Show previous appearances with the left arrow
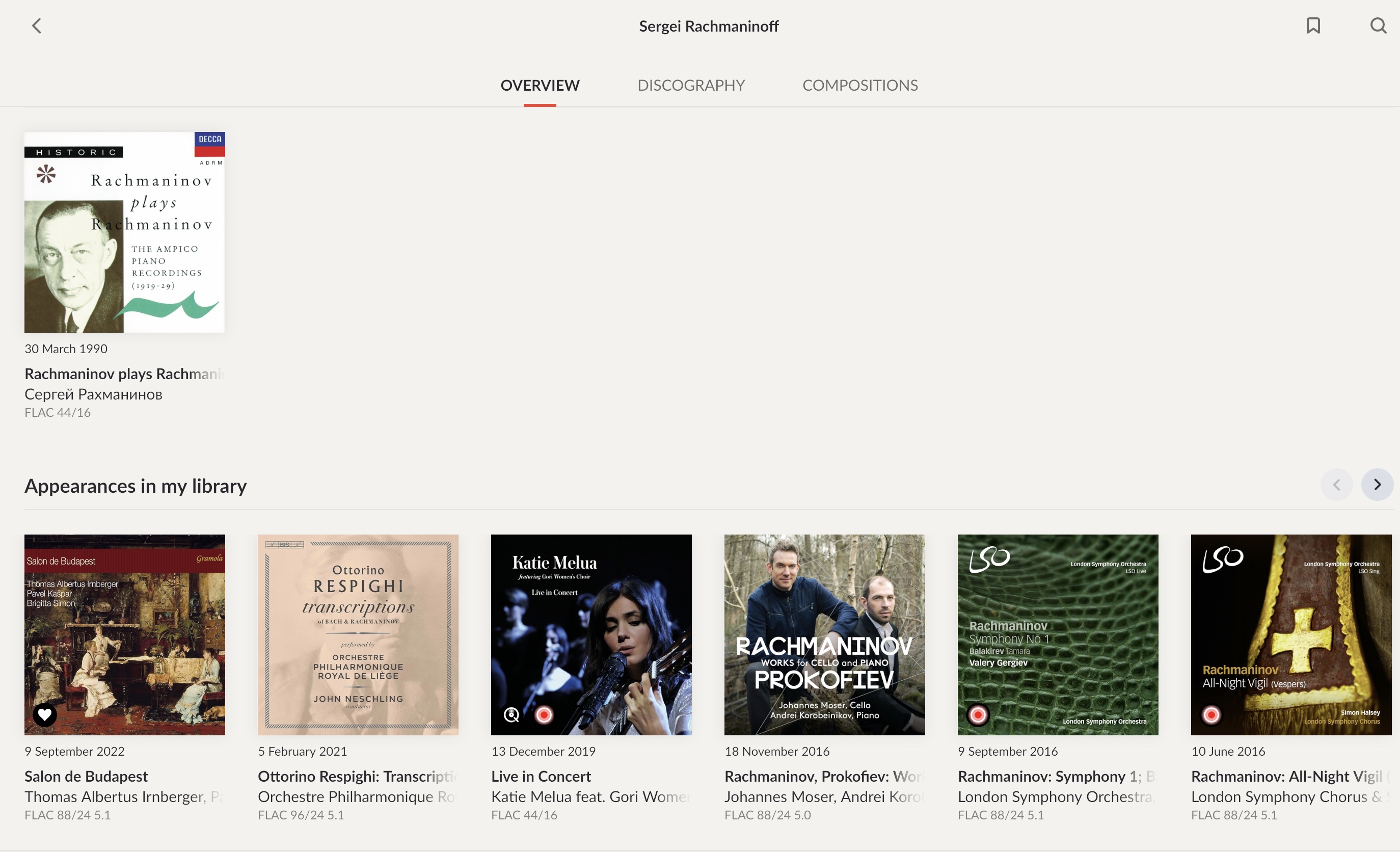The image size is (1400, 852). tap(1336, 485)
